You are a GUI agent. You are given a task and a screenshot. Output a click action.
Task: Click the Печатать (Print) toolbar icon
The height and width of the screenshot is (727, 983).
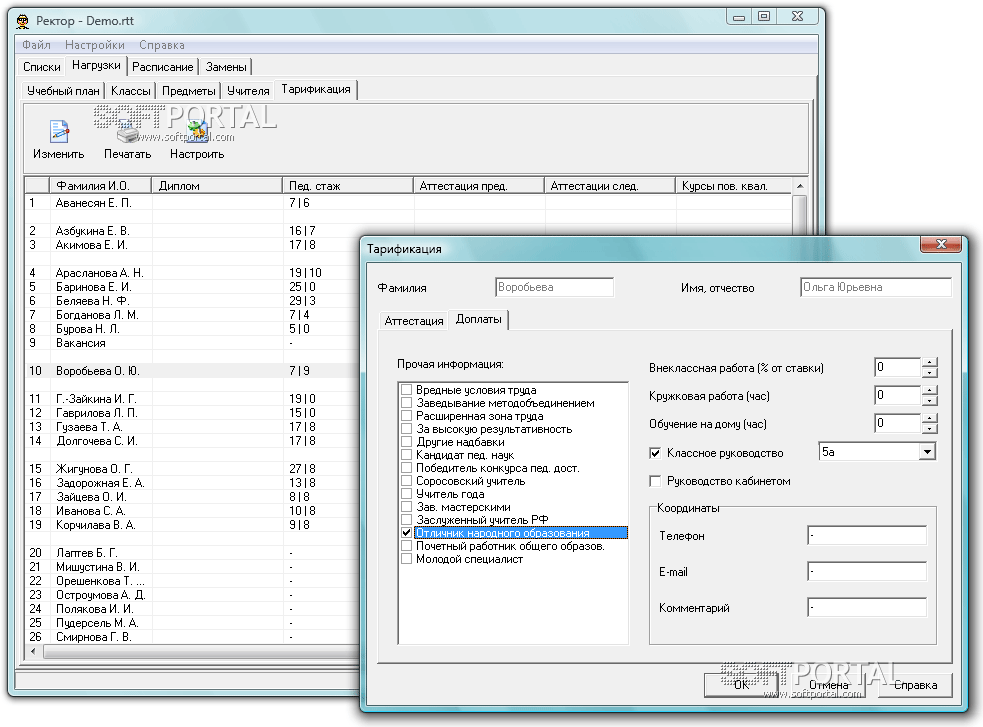pos(127,132)
